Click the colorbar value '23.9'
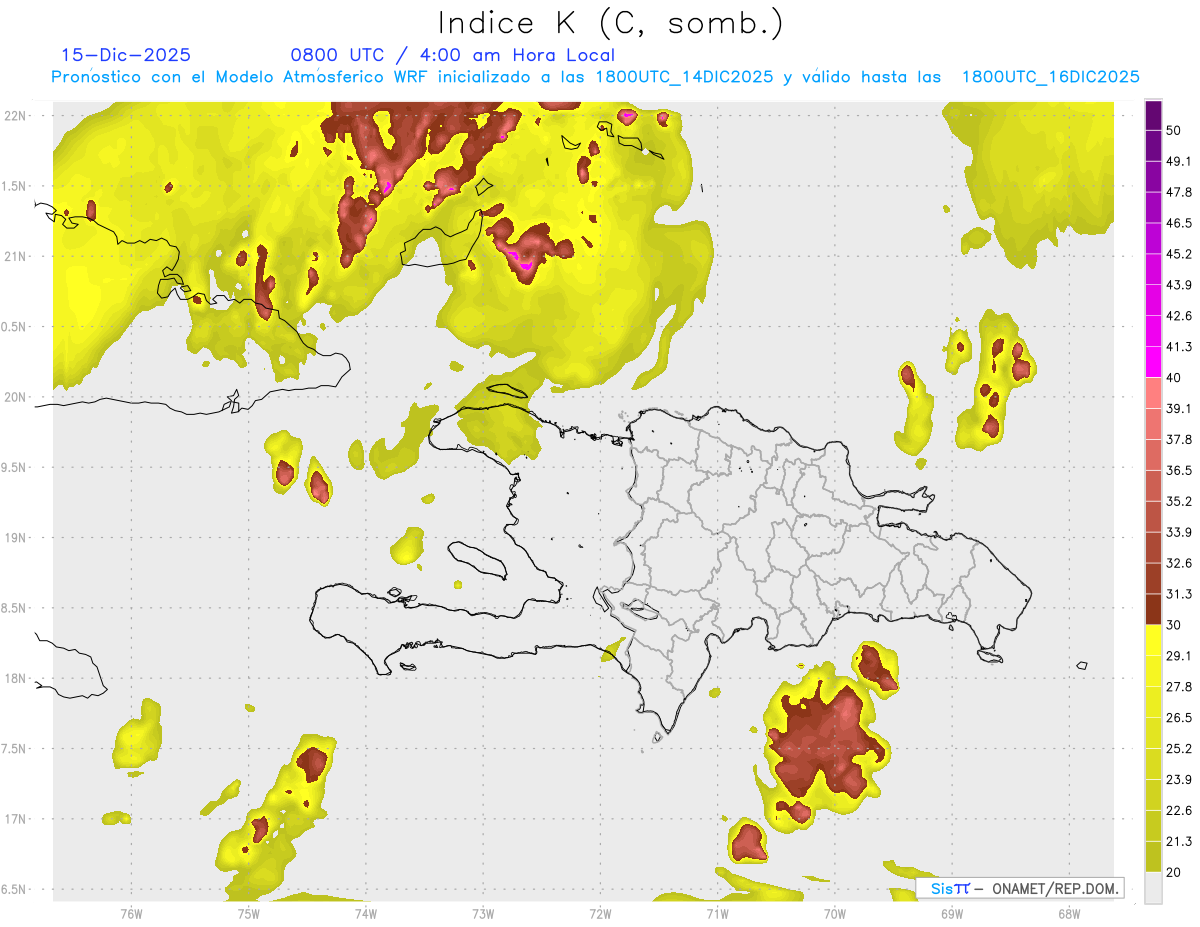This screenshot has height=927, width=1200. (1179, 780)
